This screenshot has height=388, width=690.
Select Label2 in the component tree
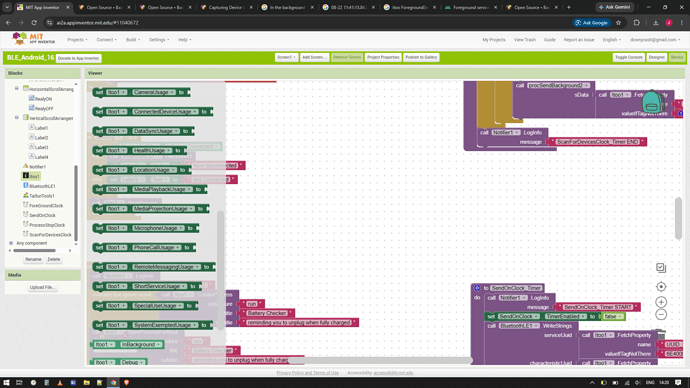(41, 138)
